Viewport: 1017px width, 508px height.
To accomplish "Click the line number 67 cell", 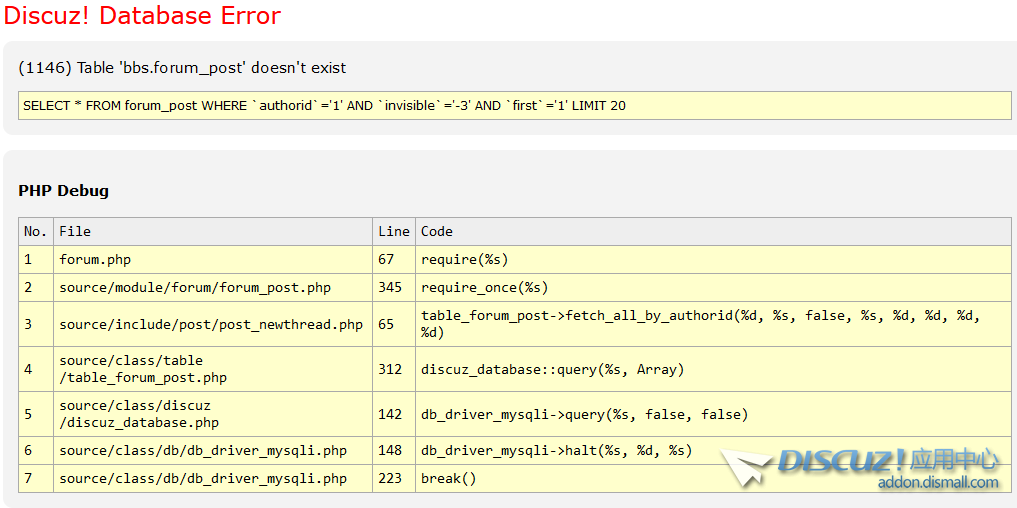I will (x=394, y=260).
